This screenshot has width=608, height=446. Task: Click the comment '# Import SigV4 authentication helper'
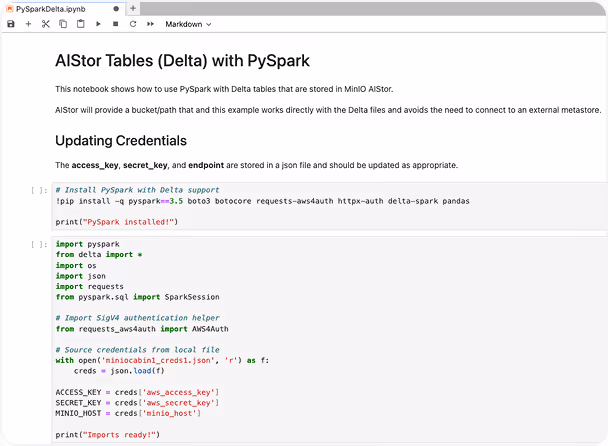tap(137, 318)
